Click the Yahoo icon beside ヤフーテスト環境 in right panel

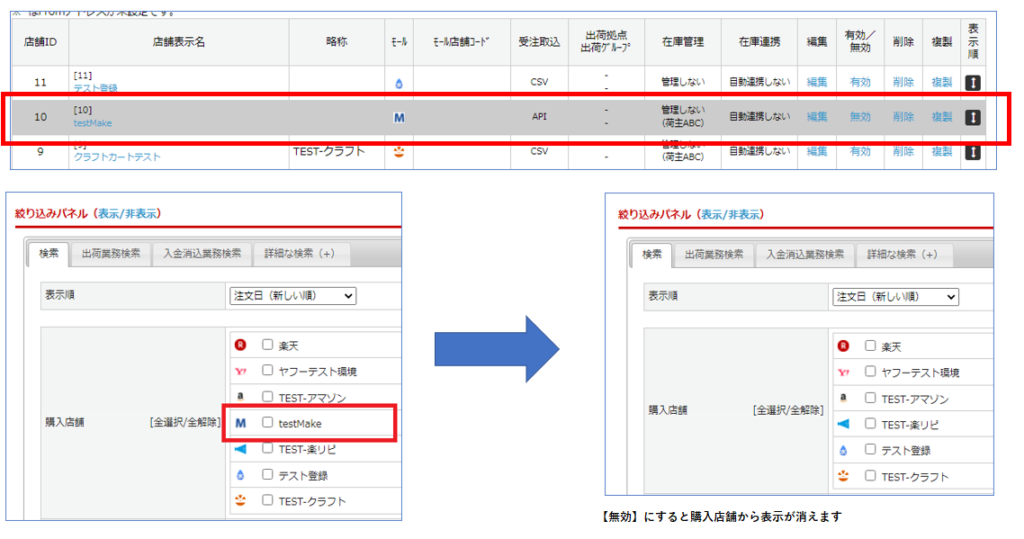pyautogui.click(x=844, y=372)
